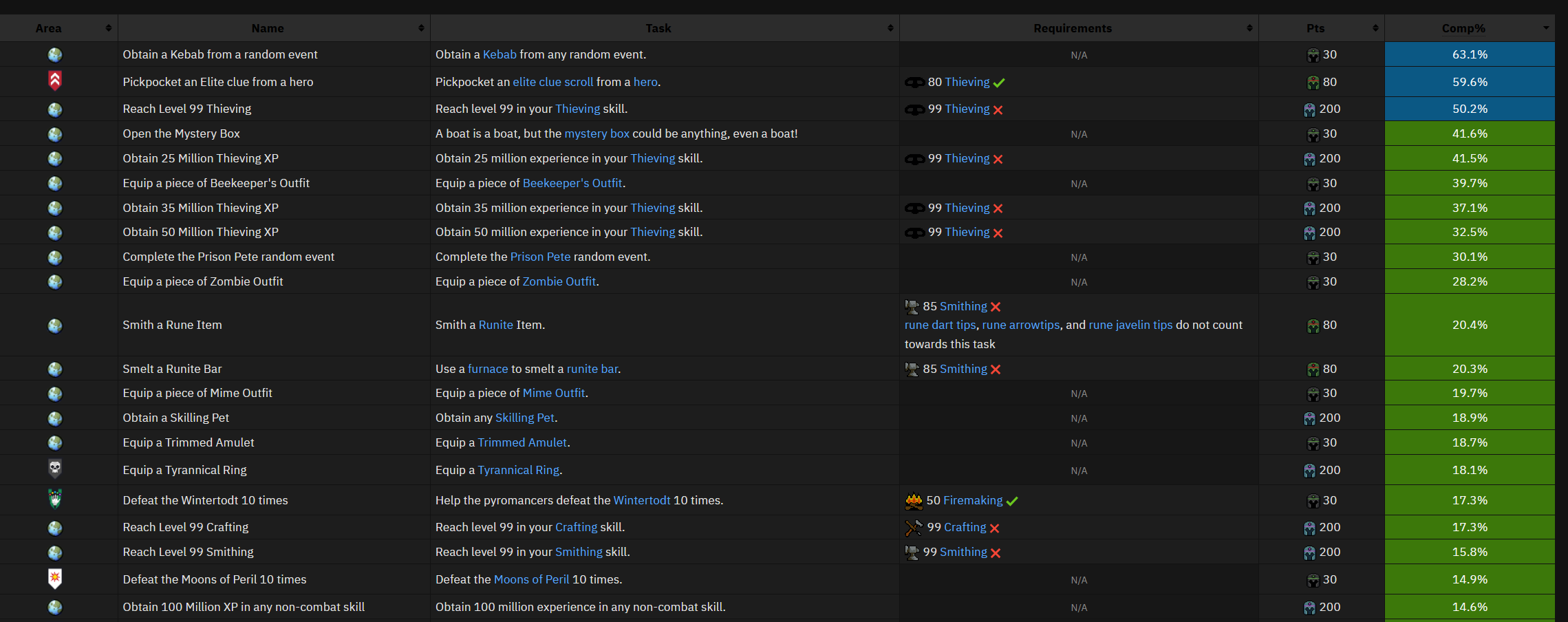Select the globe icon beside Open the Mystery Box
The height and width of the screenshot is (622, 1568).
55,134
